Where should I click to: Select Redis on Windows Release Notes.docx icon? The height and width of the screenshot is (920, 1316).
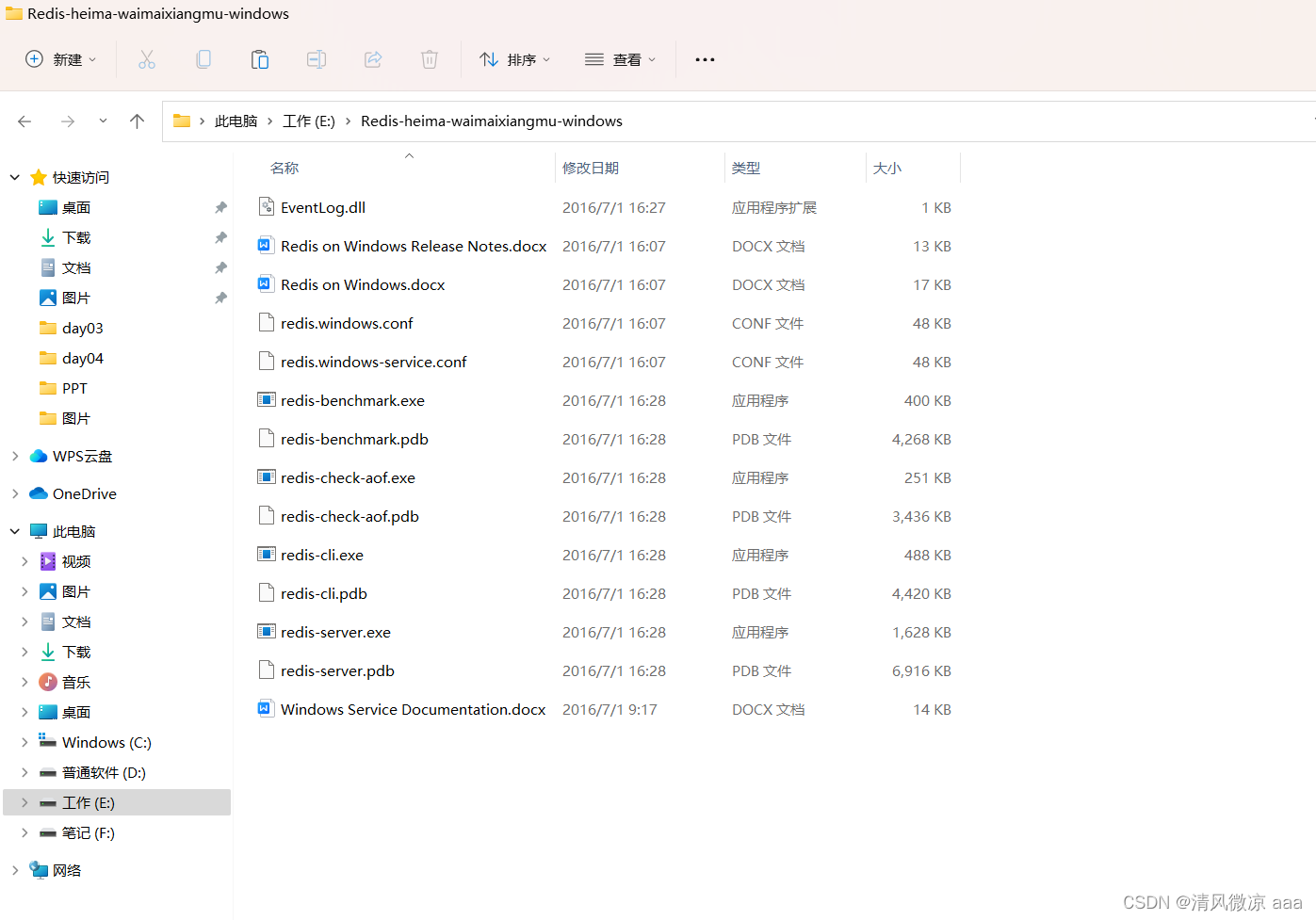click(x=267, y=246)
